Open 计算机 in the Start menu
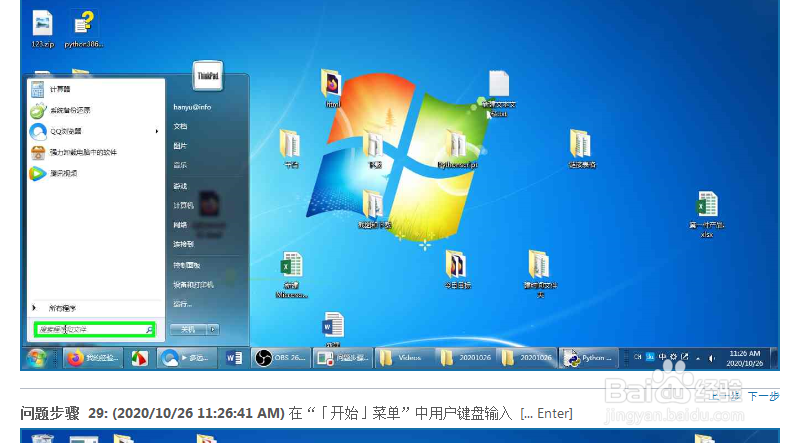 183,205
